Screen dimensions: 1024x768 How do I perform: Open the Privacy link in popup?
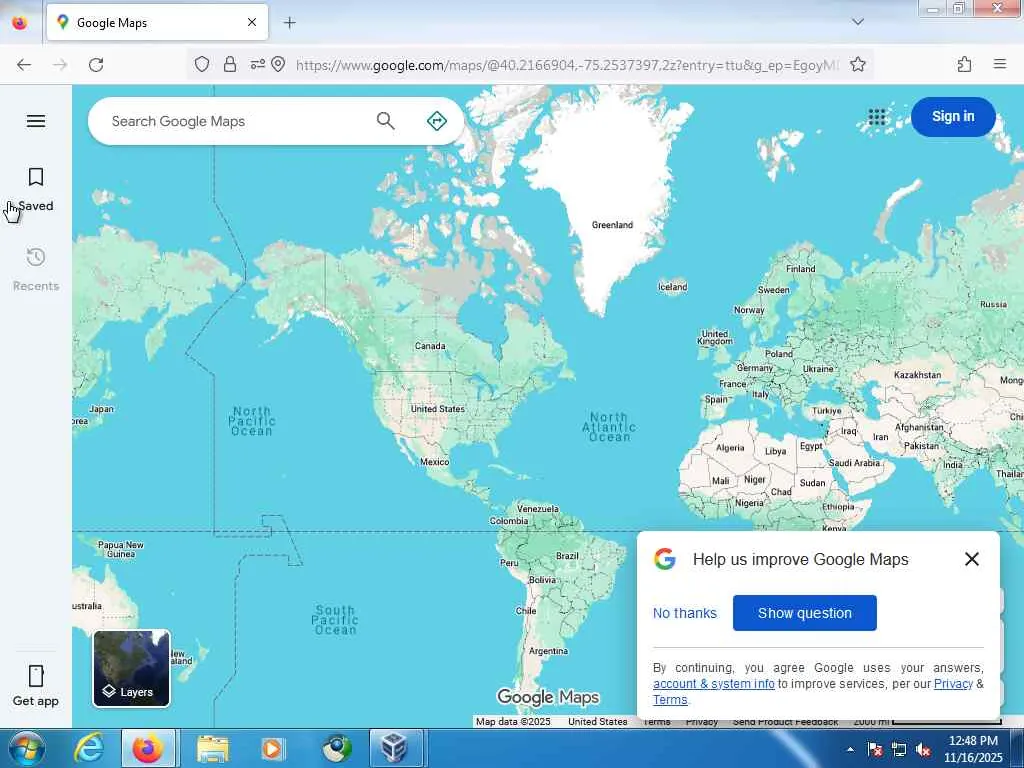point(953,684)
